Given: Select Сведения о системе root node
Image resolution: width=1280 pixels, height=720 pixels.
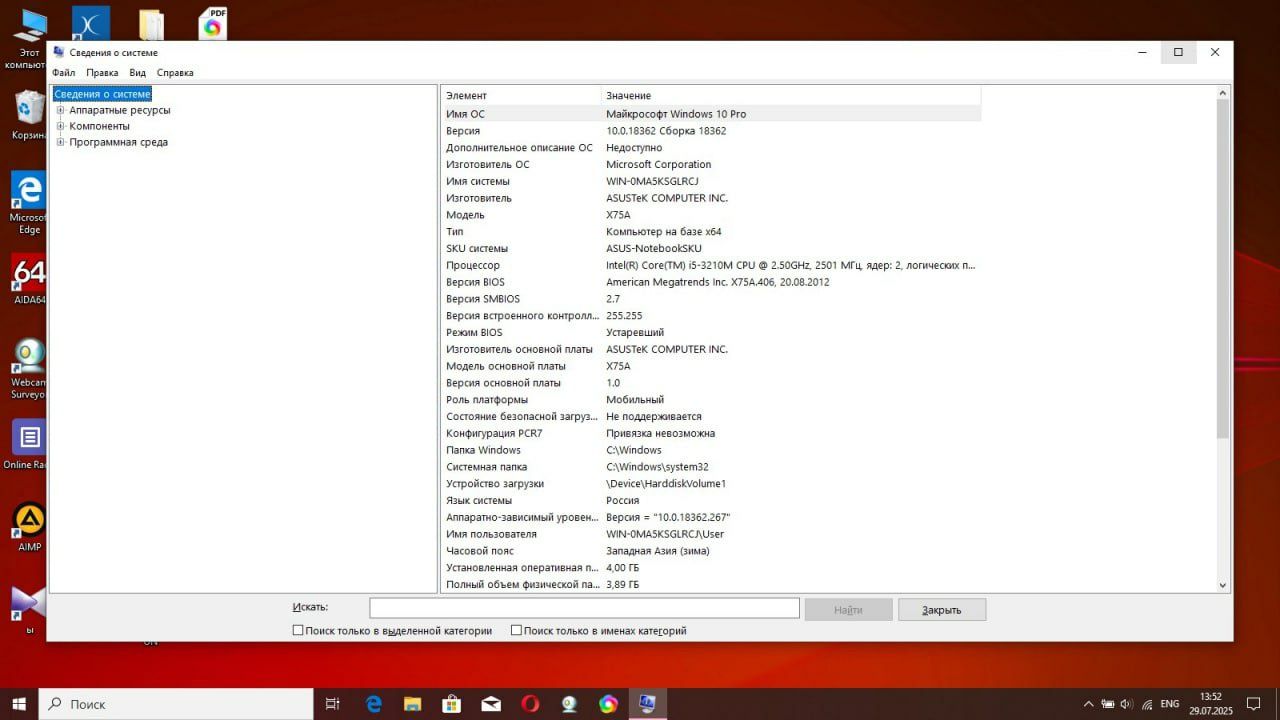Looking at the screenshot, I should point(102,94).
